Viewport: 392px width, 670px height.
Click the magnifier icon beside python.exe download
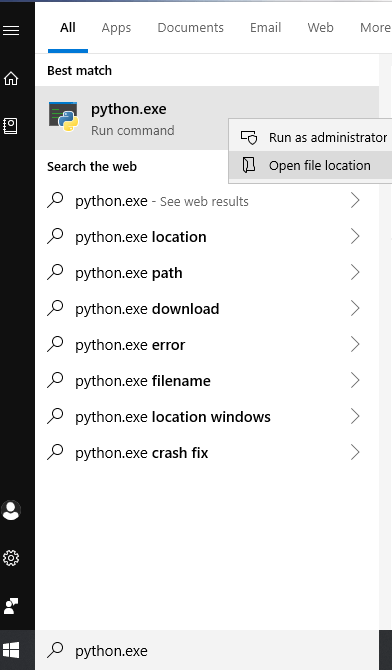pyautogui.click(x=55, y=308)
